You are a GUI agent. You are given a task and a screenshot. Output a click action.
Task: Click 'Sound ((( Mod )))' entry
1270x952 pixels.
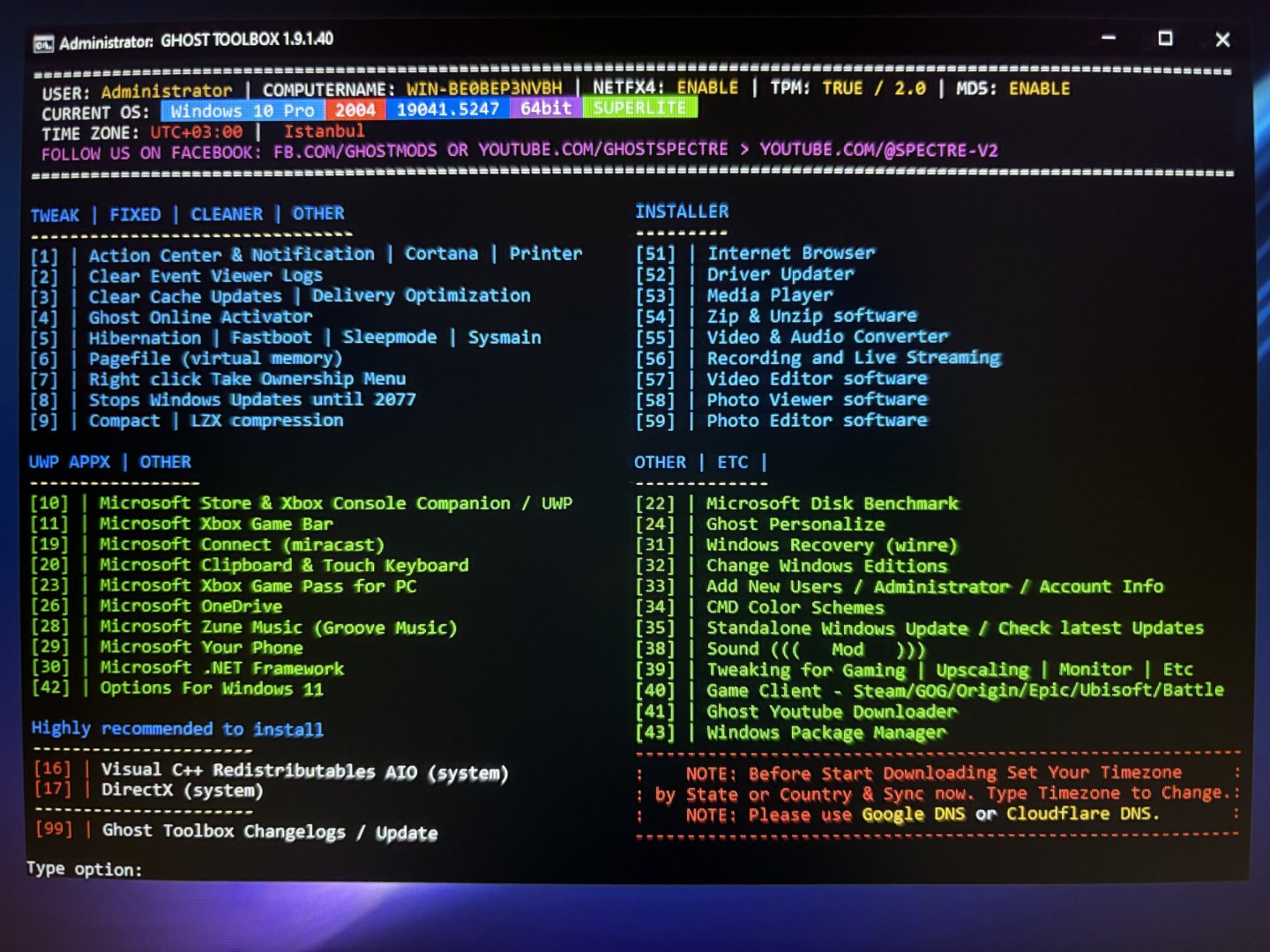click(817, 650)
